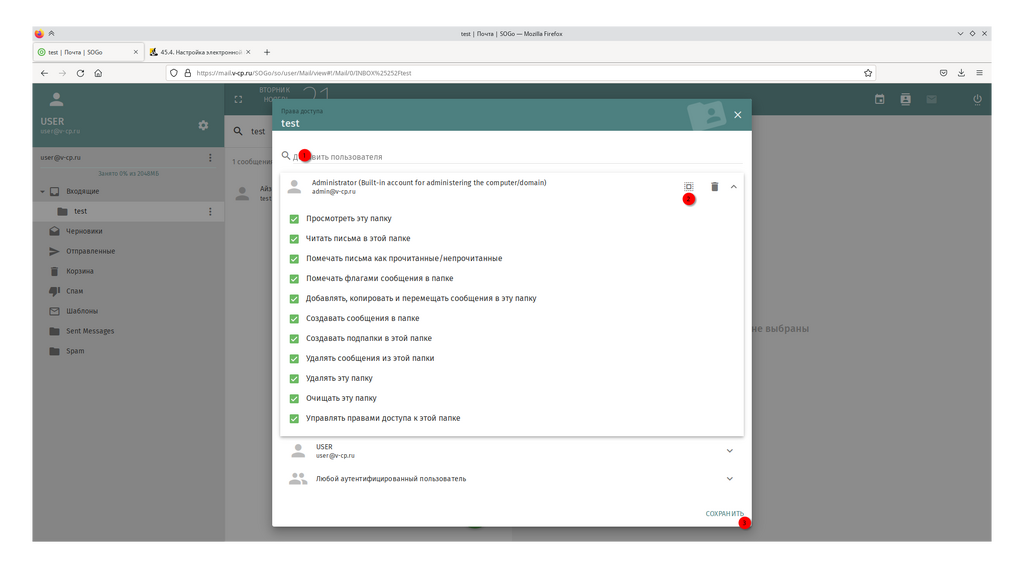
Task: Expand "Любой аутентифицированный пользователь" row
Action: coord(729,479)
